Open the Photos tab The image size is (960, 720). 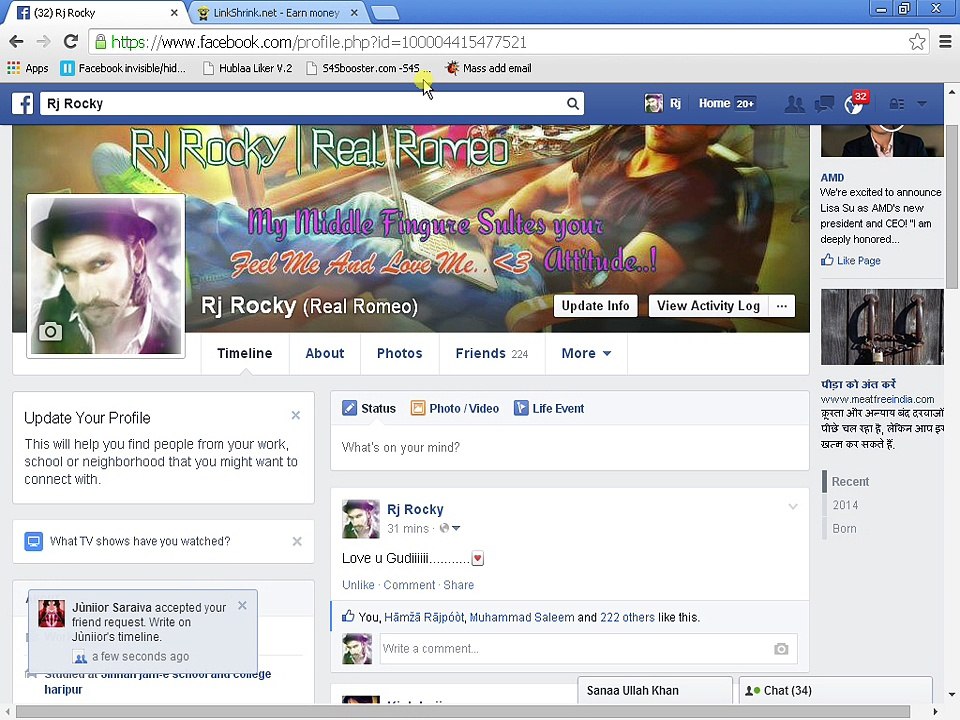point(399,353)
